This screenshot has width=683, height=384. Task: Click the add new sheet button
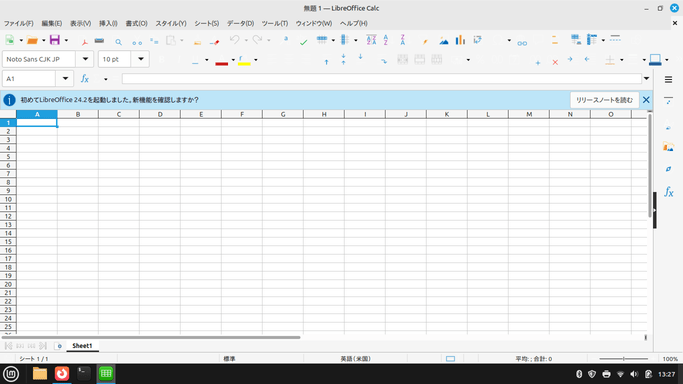coord(58,346)
